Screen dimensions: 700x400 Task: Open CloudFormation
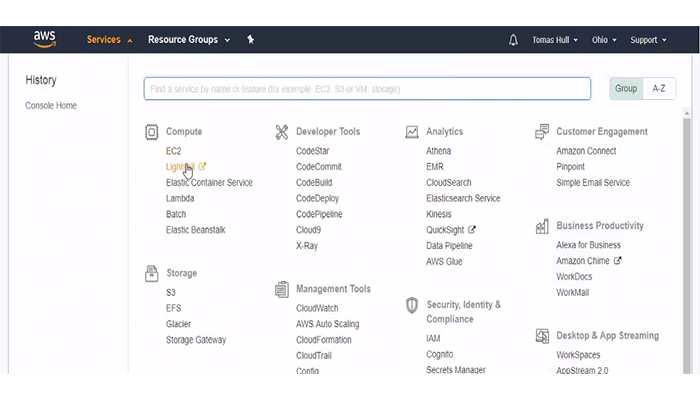(324, 340)
